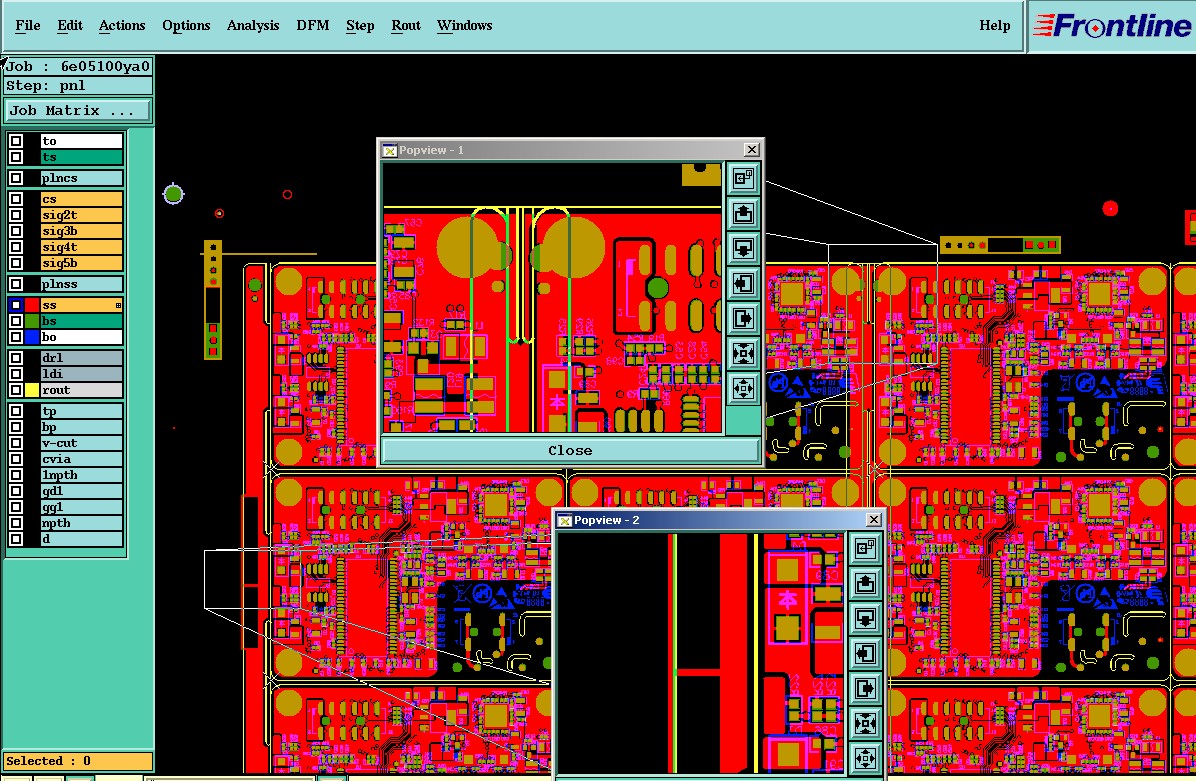1196x781 pixels.
Task: Click the Step: pnl field
Action: pos(79,85)
